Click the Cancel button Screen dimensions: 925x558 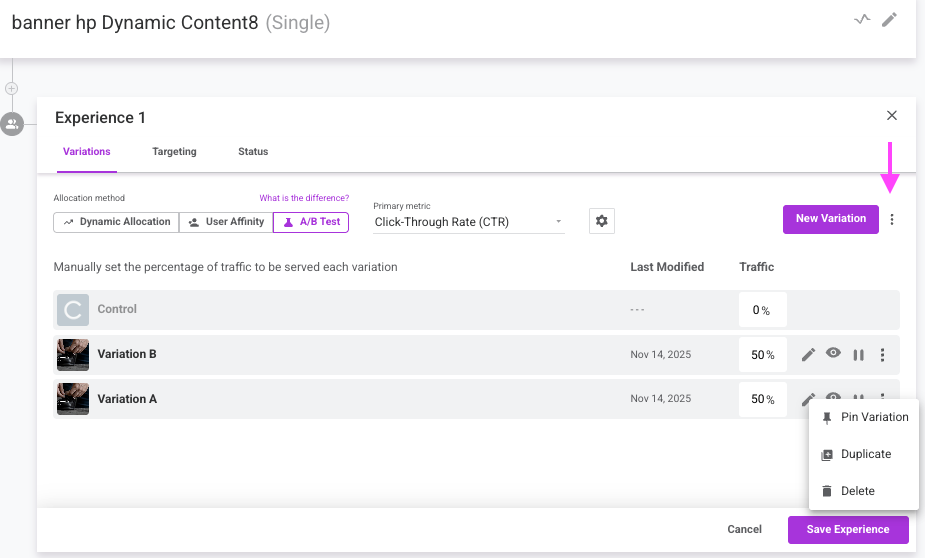coord(744,529)
